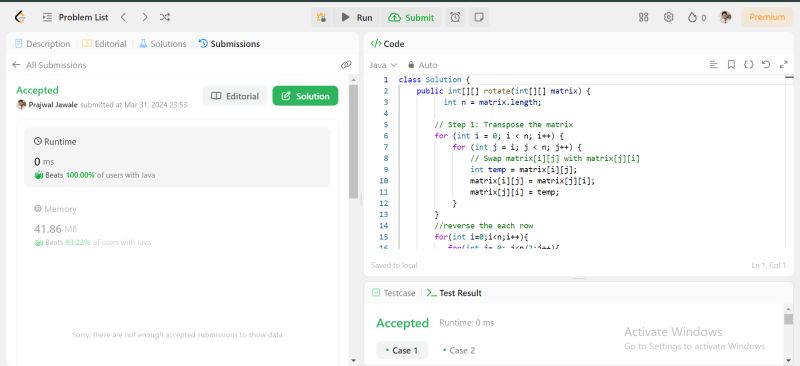The height and width of the screenshot is (366, 800).
Task: Click the Code panel header
Action: coord(388,44)
